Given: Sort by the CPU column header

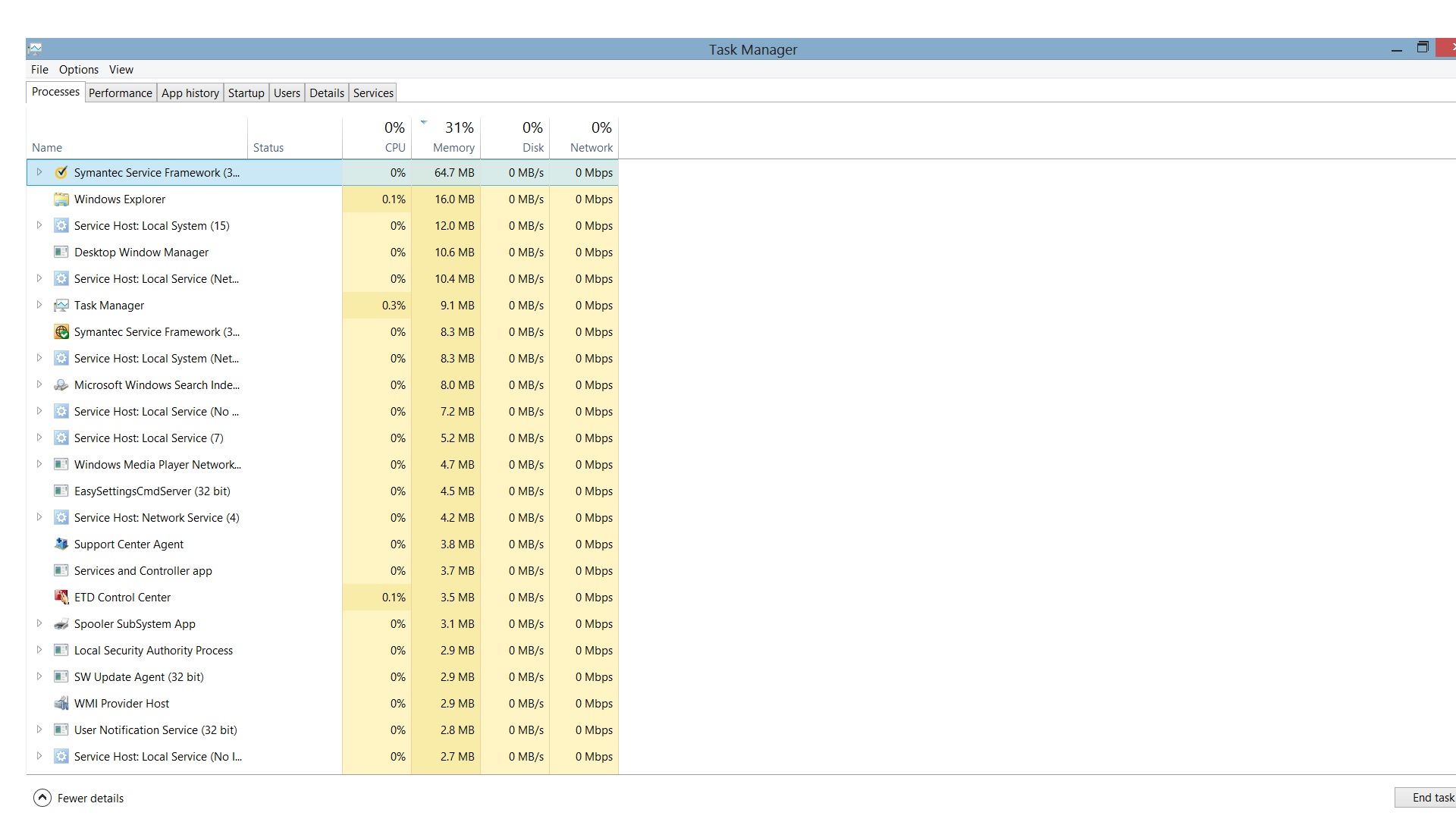Looking at the screenshot, I should click(x=377, y=139).
